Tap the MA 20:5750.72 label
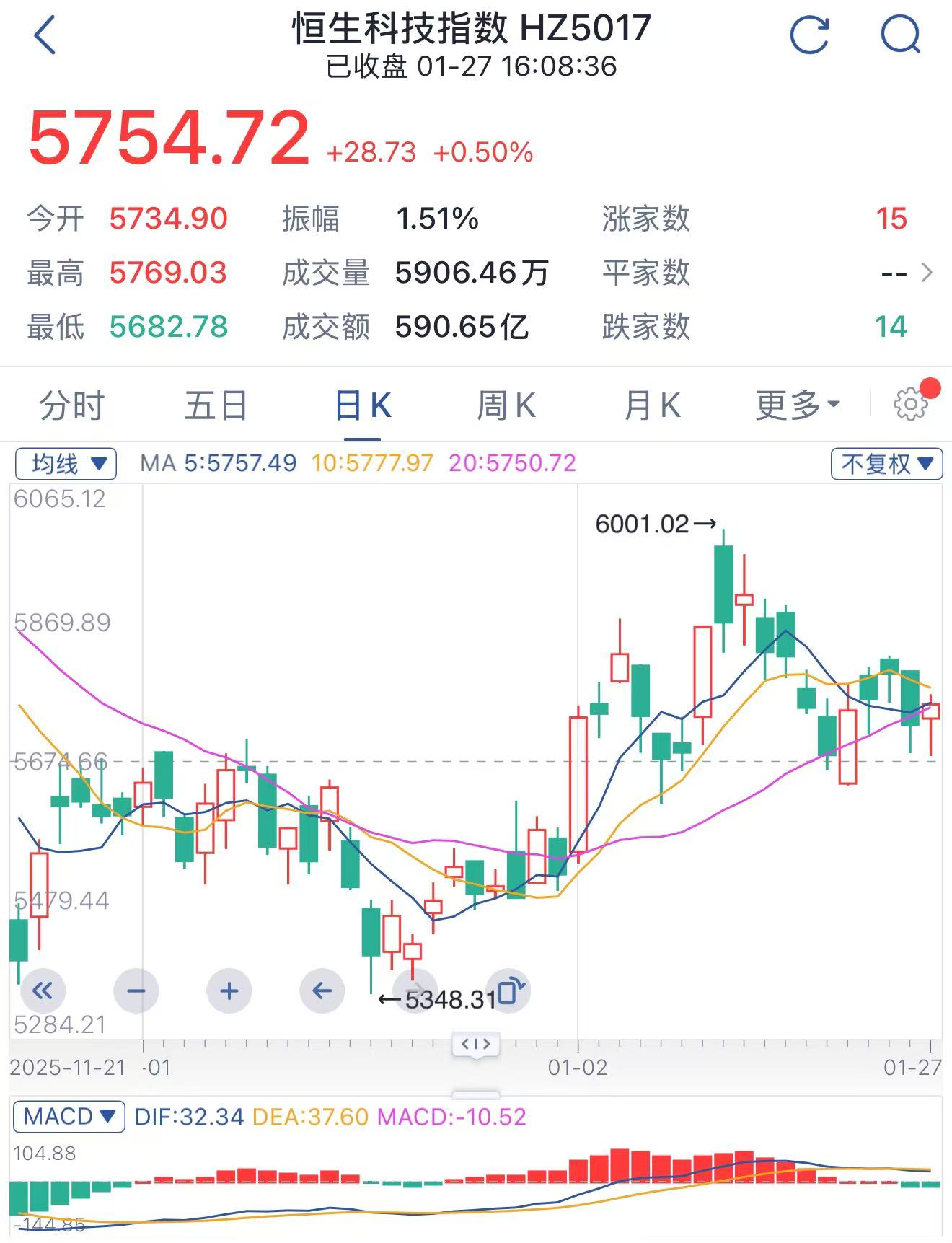952x1243 pixels. tap(512, 463)
